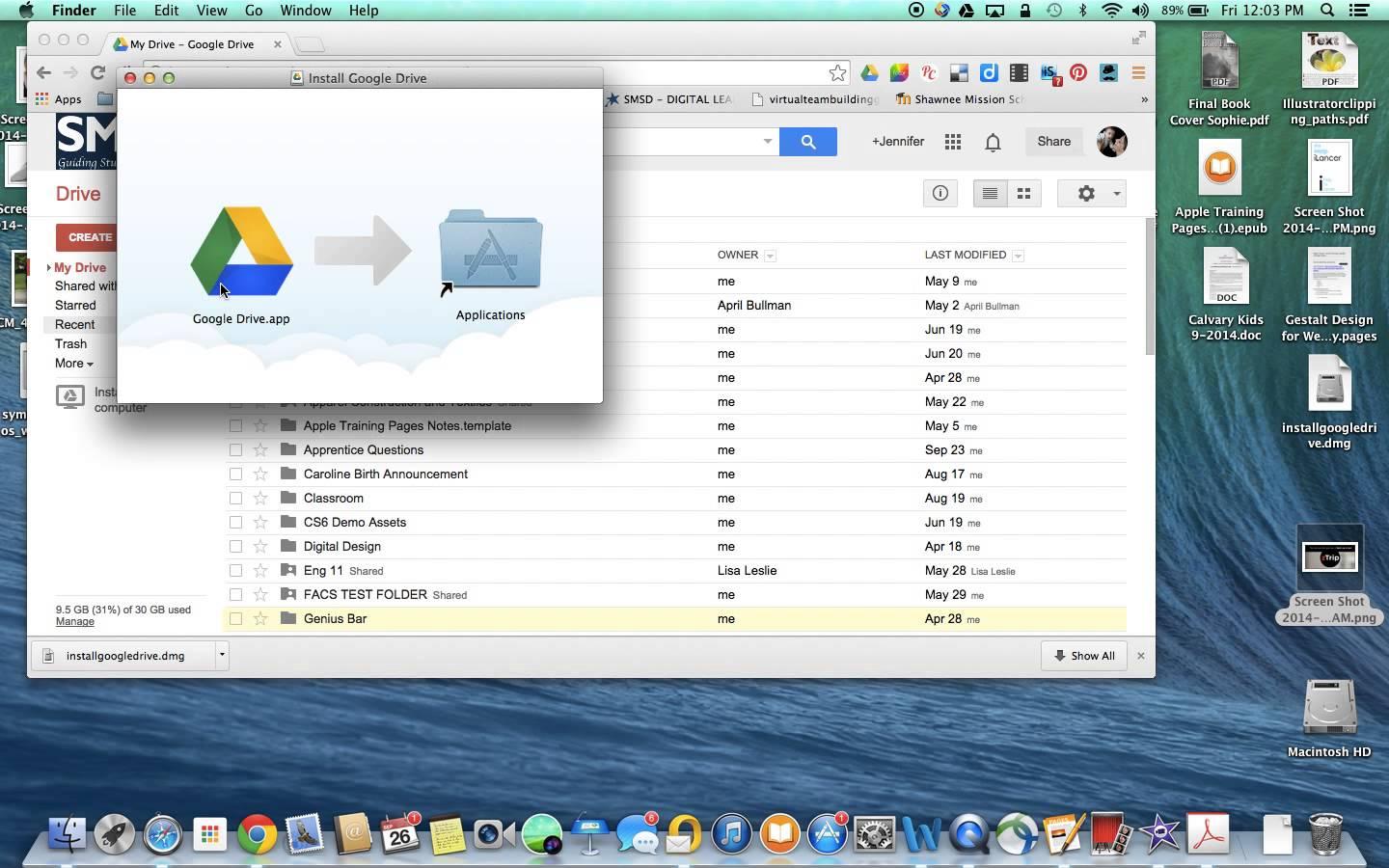Viewport: 1389px width, 868px height.
Task: Check the Apprentice Questions checkbox
Action: tap(235, 450)
